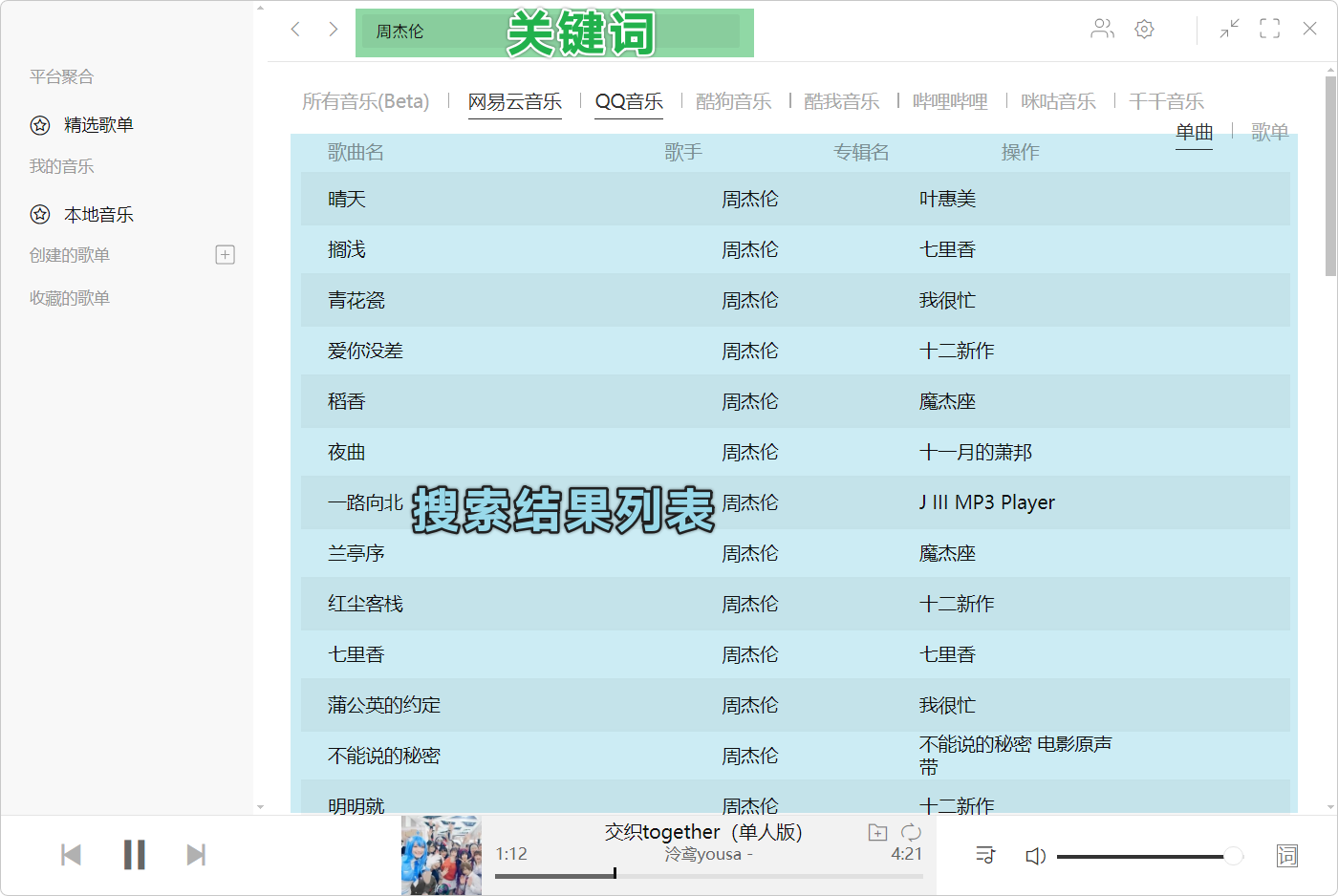Click album 叶惠美 in 晴天 row
Screen dimensions: 1338x896
[x=947, y=199]
